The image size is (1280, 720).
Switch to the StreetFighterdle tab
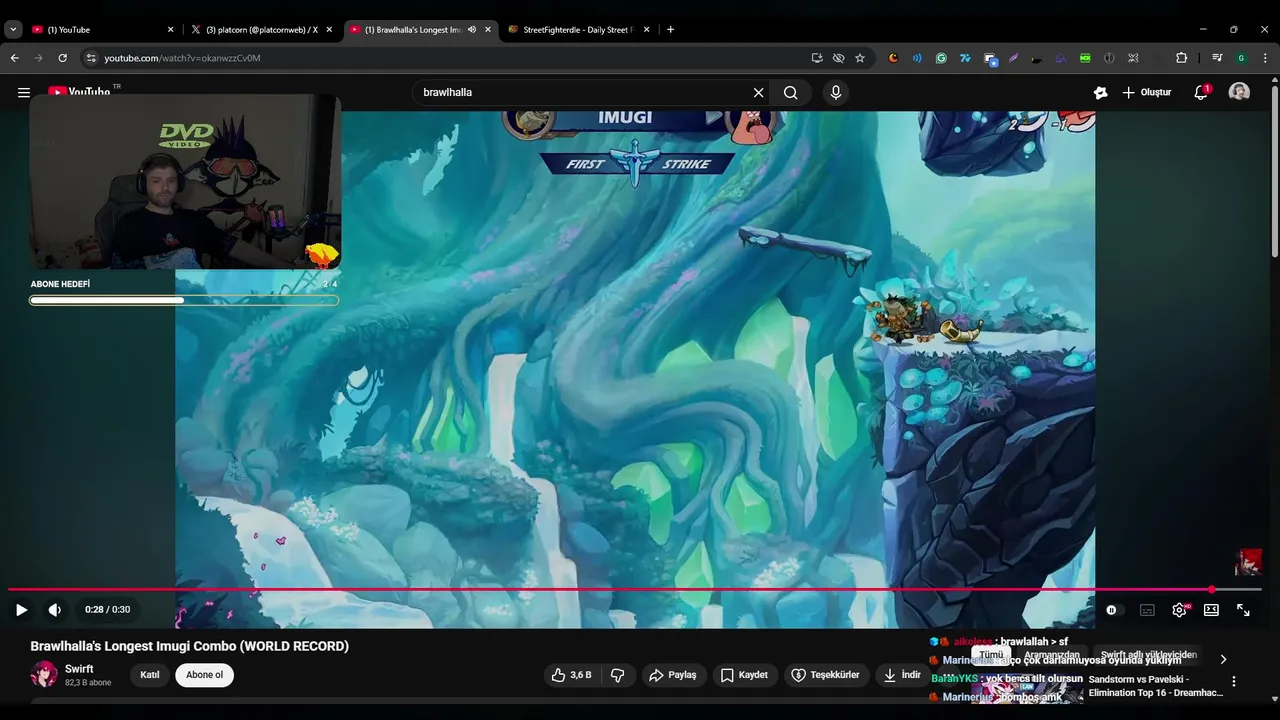coord(579,30)
